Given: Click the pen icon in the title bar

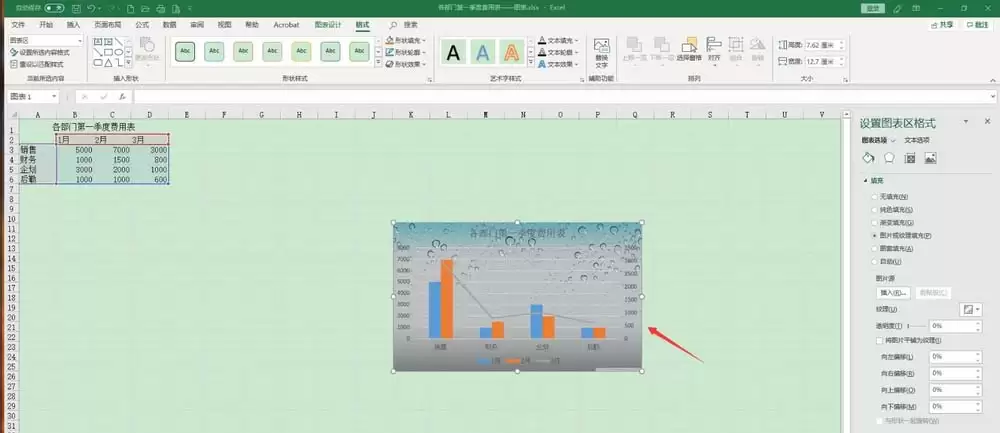Looking at the screenshot, I should (897, 8).
